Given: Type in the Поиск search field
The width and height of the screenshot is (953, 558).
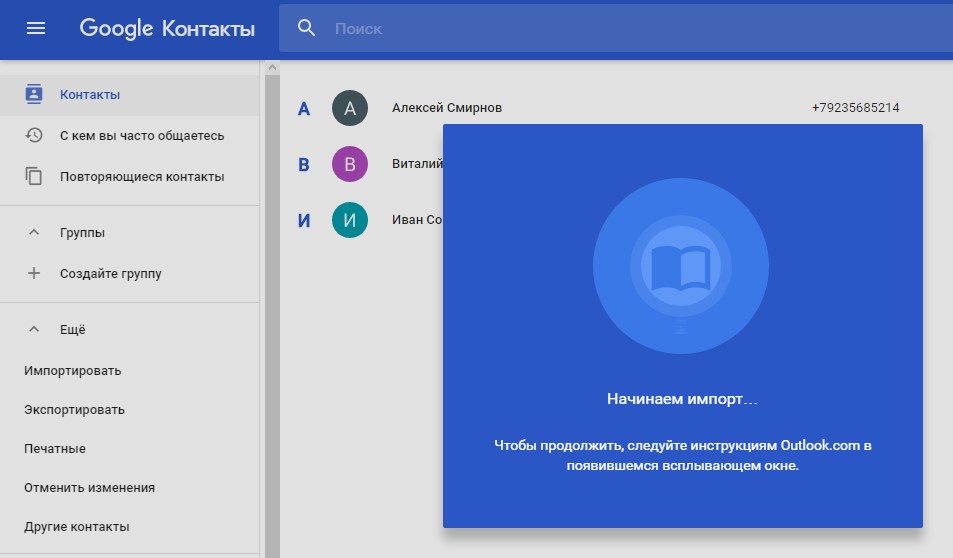Looking at the screenshot, I should [600, 29].
